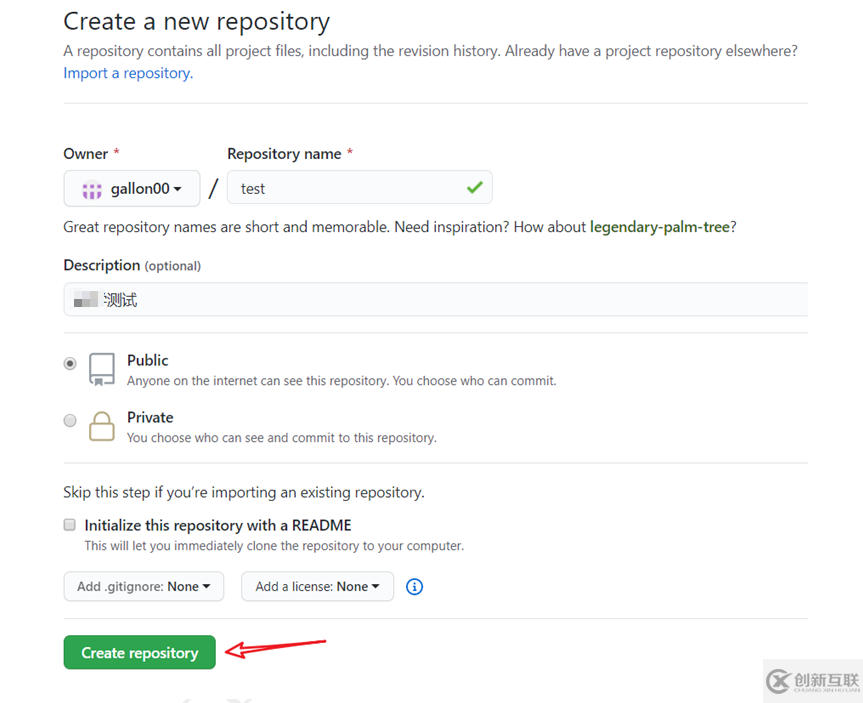Screen dimensions: 863x703
Task: Select the Public visibility radio button
Action: [70, 363]
